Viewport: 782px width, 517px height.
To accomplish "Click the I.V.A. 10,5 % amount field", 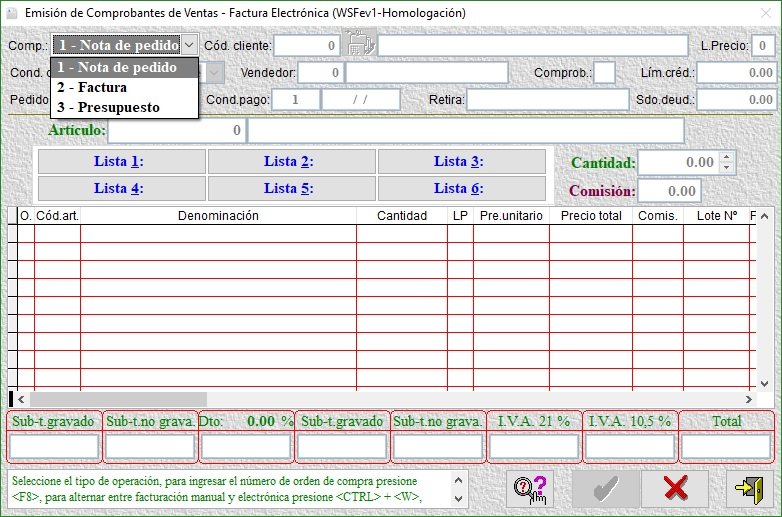I will tap(629, 447).
